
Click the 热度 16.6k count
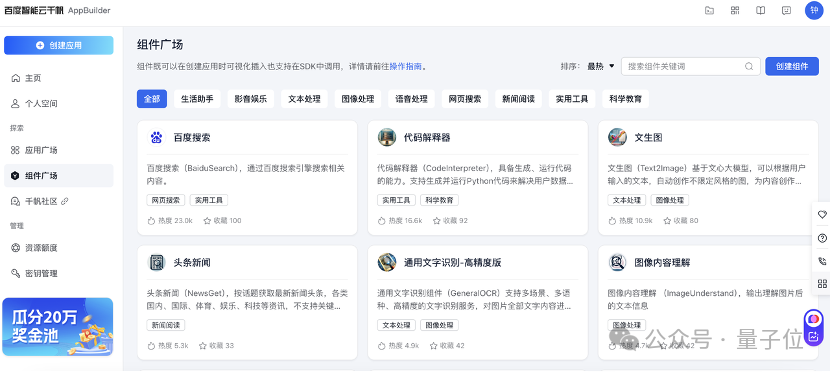coord(400,221)
